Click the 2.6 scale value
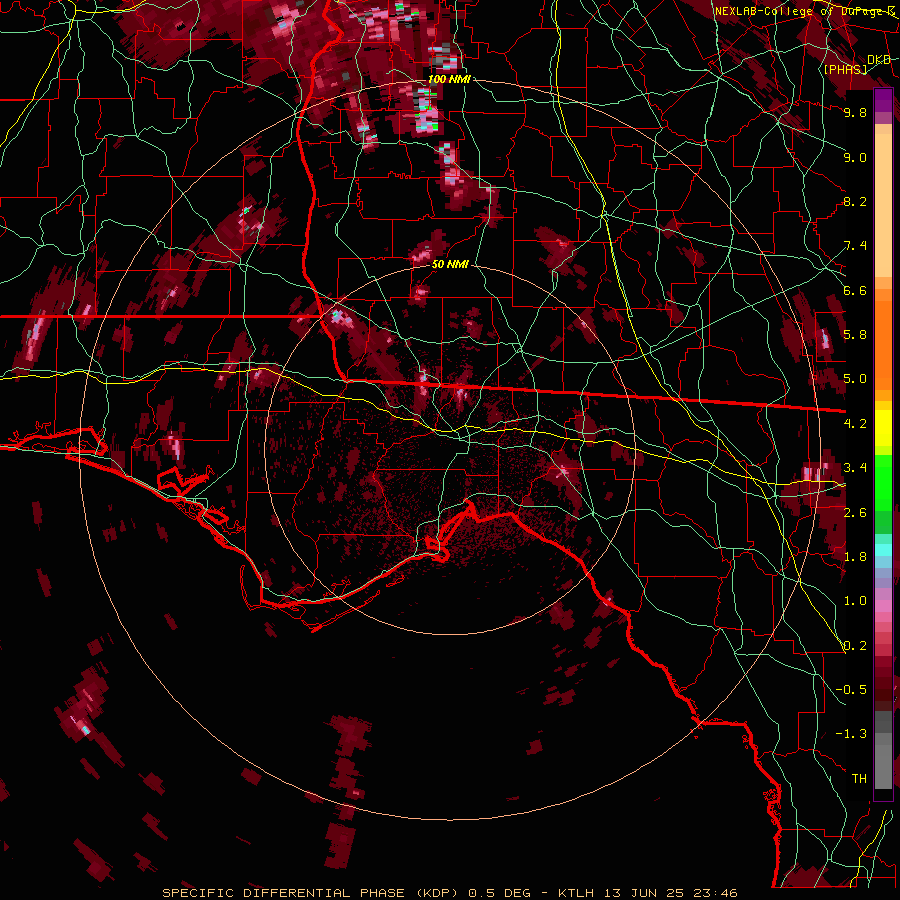The height and width of the screenshot is (900, 900). (855, 513)
